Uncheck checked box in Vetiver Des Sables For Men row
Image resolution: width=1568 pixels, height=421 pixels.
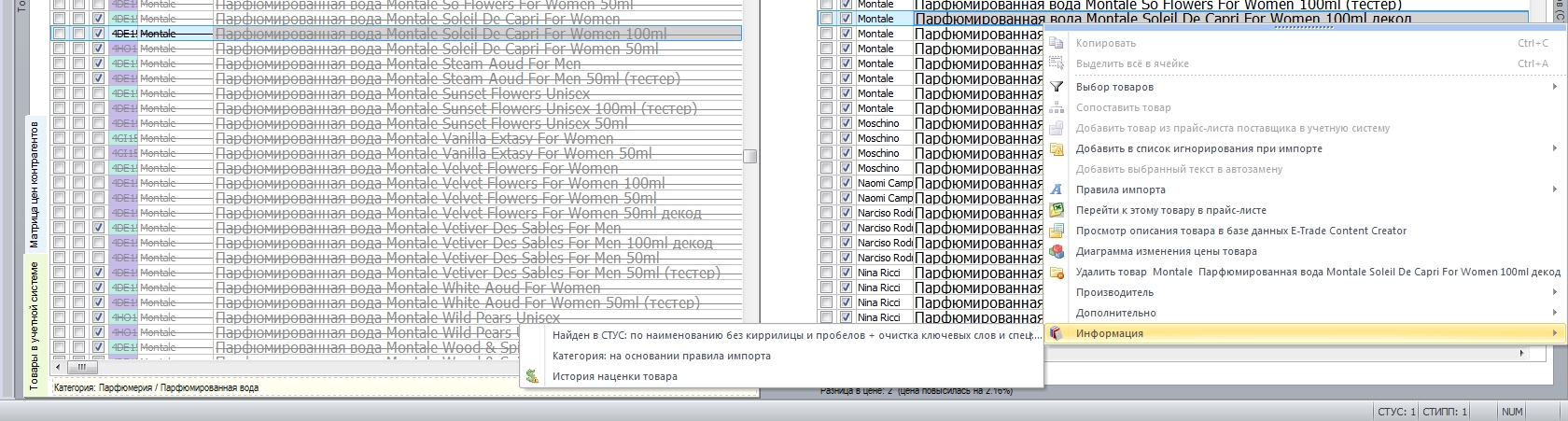98,228
